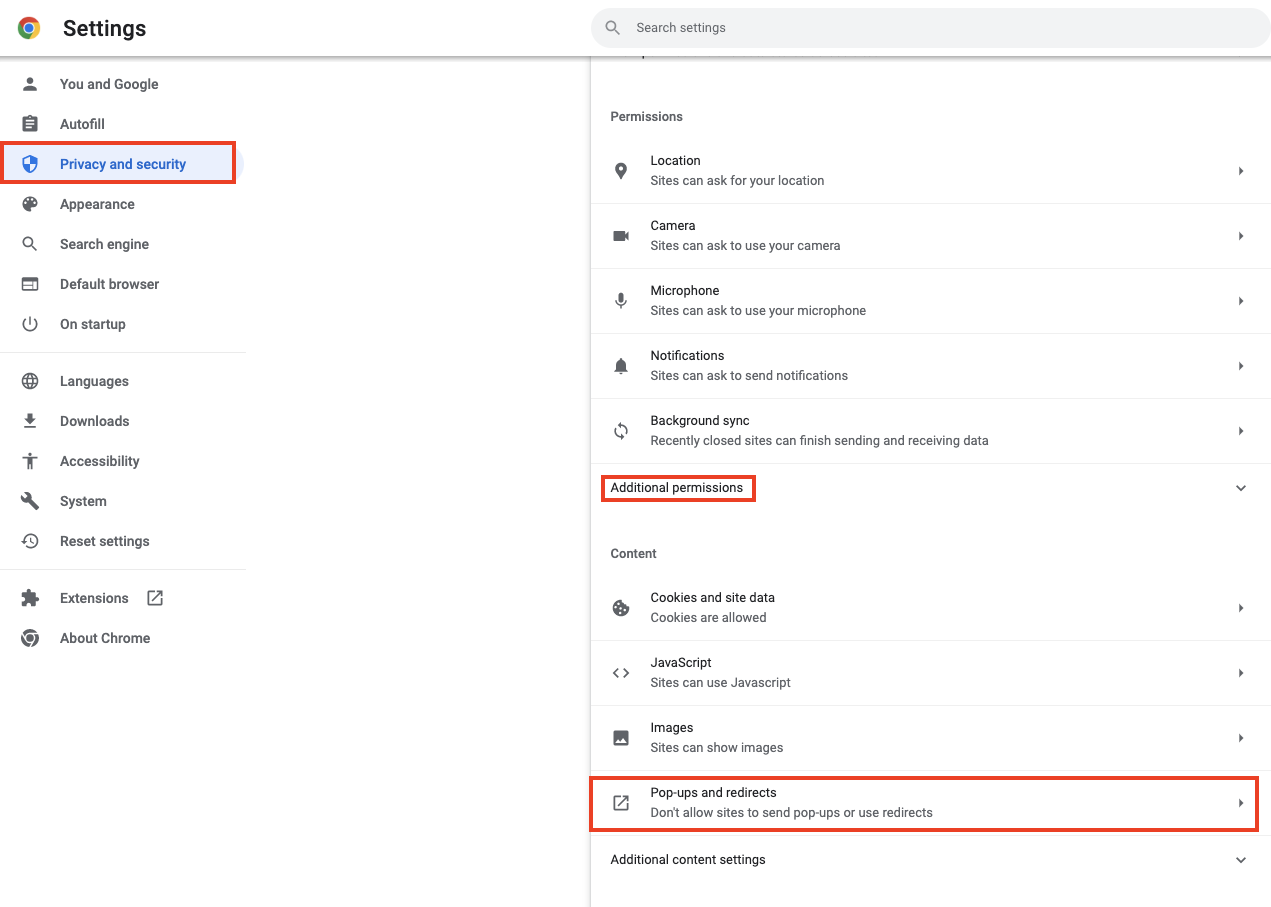This screenshot has height=907, width=1271.
Task: Click the Extensions puzzle piece icon
Action: click(30, 598)
